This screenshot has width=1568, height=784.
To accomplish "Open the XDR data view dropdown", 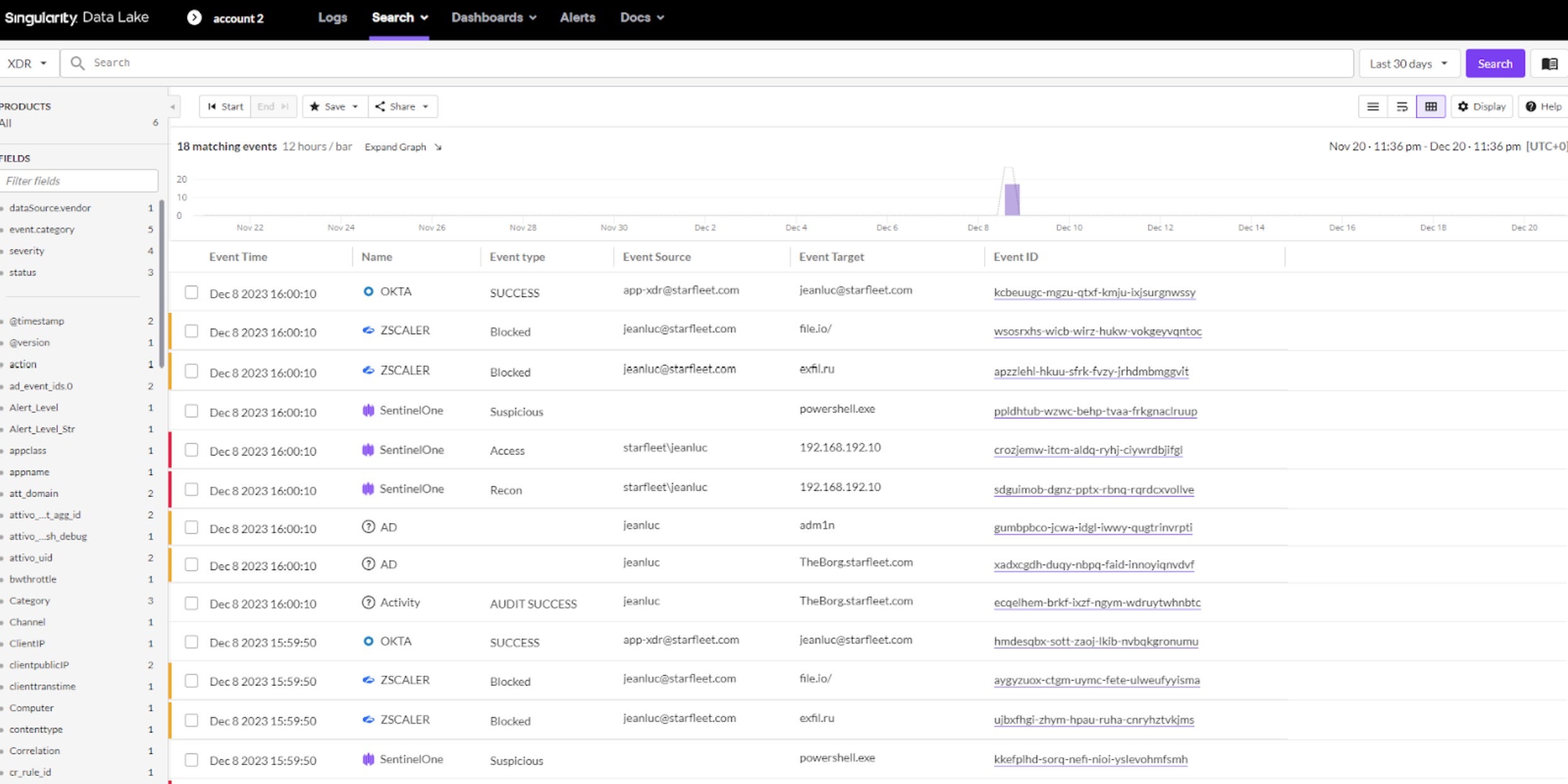I will [x=27, y=64].
